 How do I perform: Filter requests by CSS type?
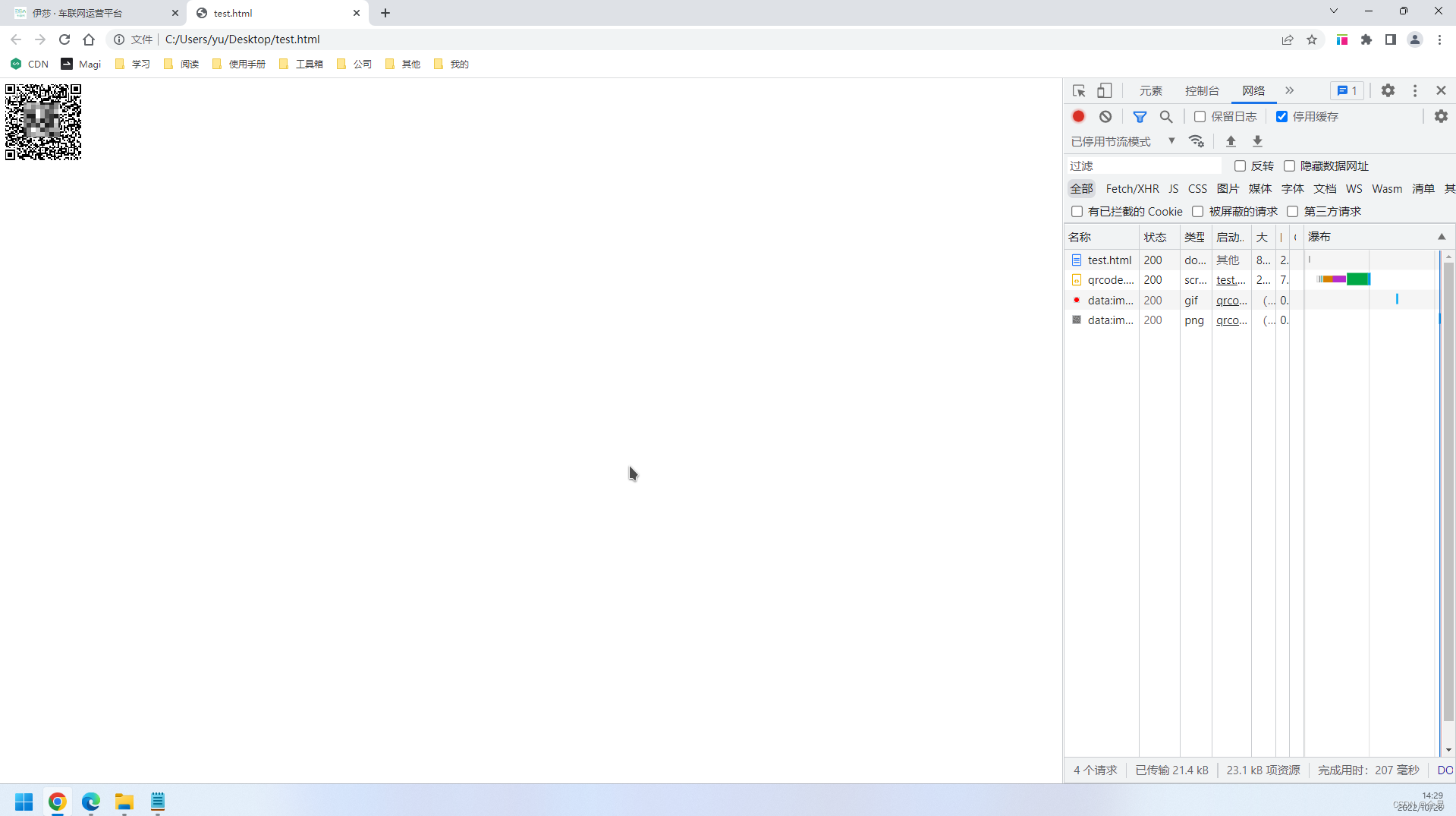point(1197,188)
